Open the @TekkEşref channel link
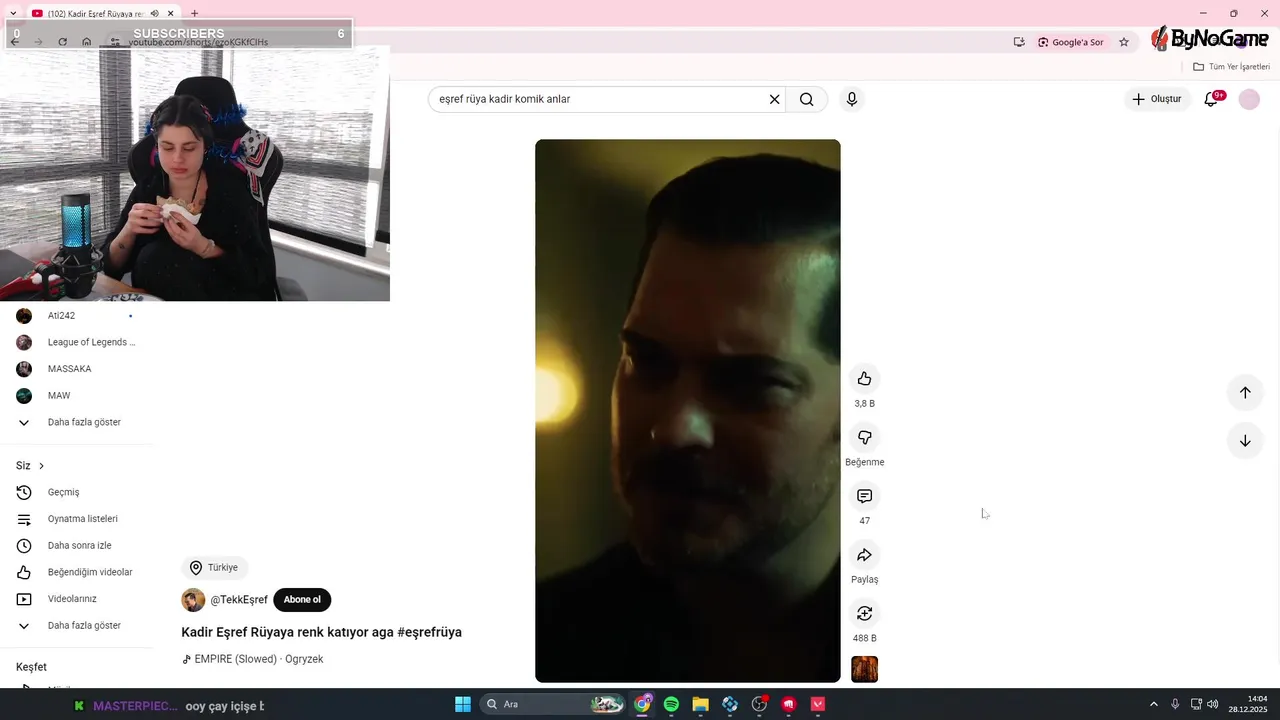This screenshot has height=720, width=1280. point(239,600)
